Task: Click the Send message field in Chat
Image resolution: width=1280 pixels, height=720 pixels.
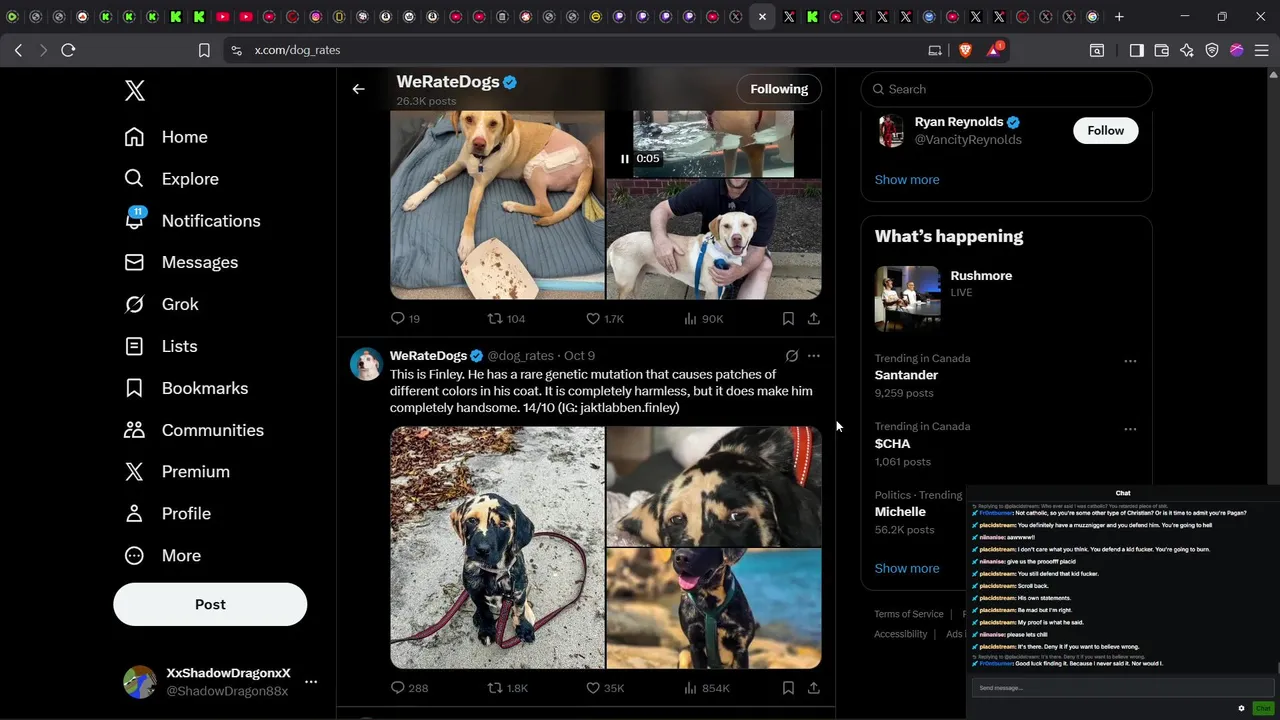Action: pyautogui.click(x=1122, y=688)
